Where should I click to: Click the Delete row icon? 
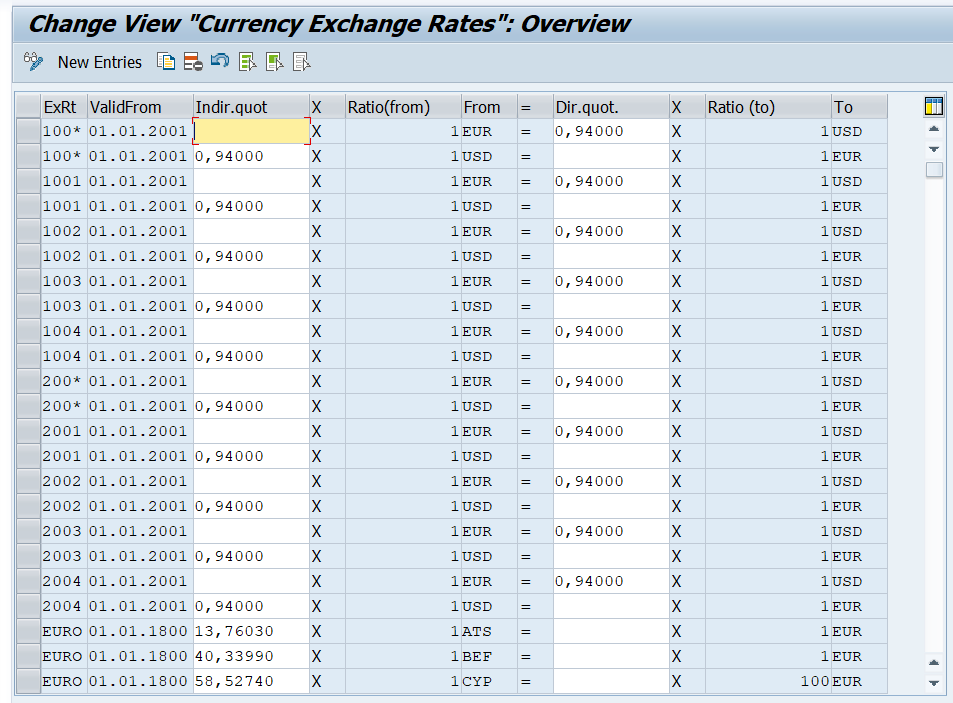[x=193, y=61]
